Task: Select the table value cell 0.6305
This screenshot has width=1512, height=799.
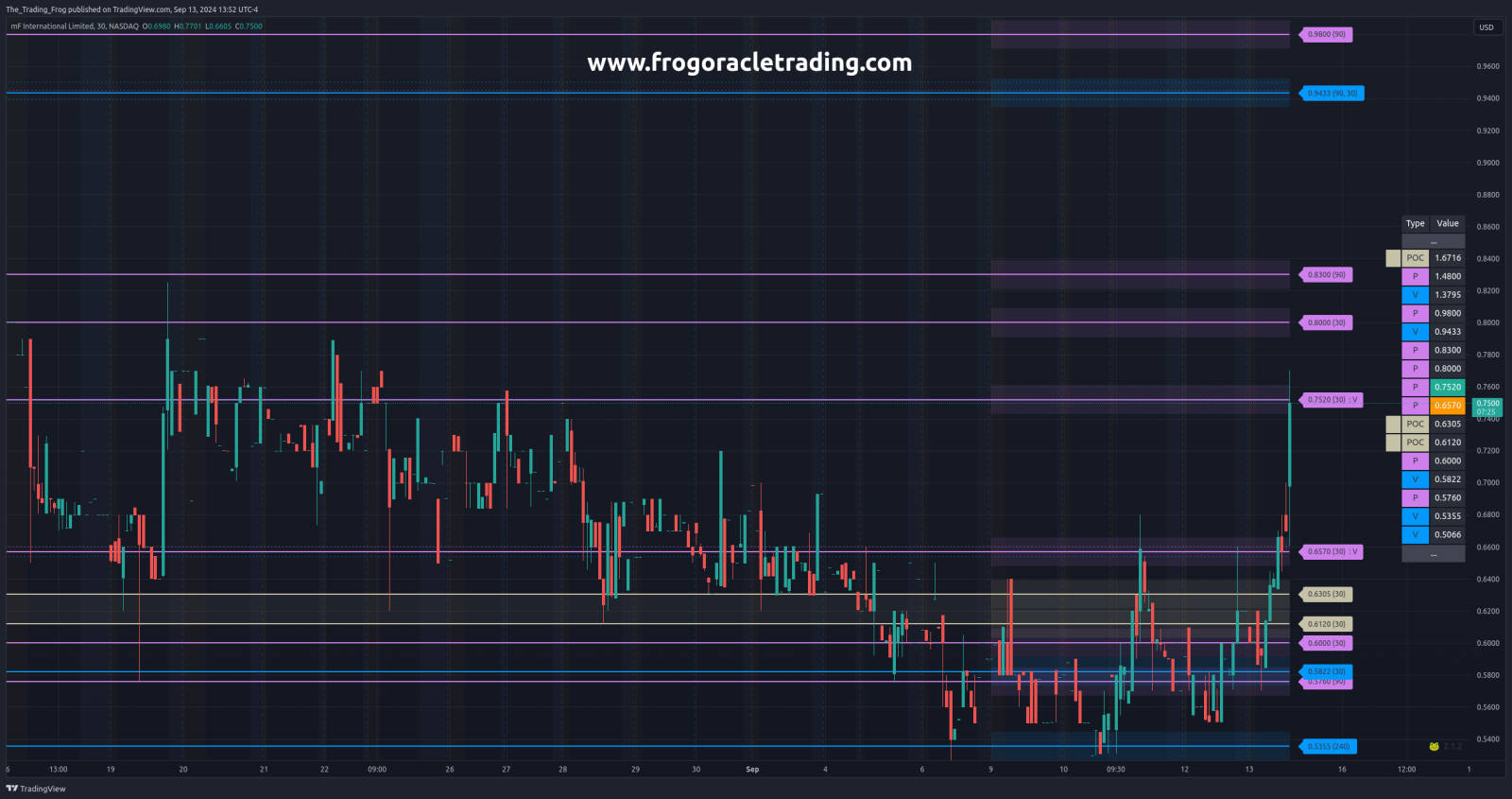Action: coord(1448,425)
